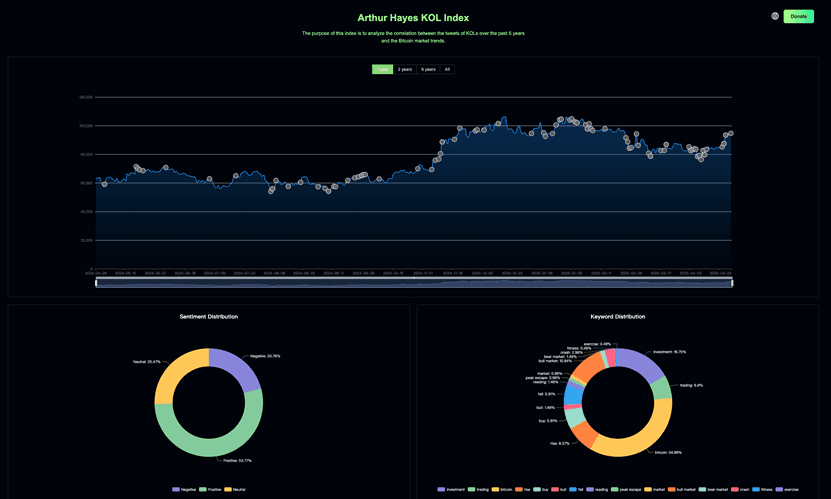Click the chart zoom slider track middle

point(414,283)
